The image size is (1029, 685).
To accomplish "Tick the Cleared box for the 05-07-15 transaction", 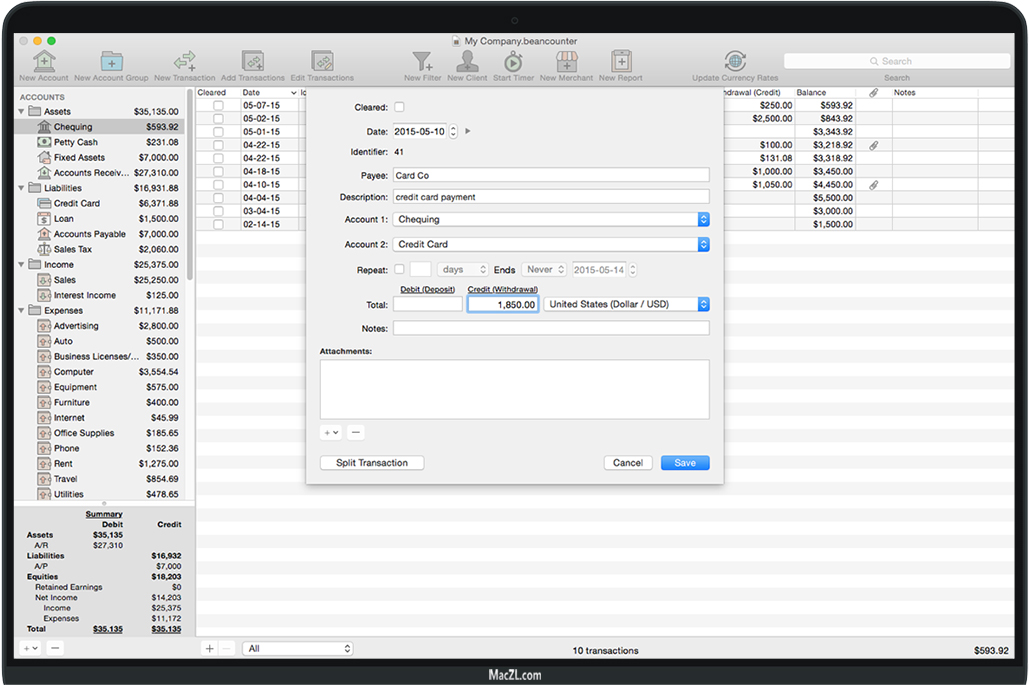I will 218,105.
